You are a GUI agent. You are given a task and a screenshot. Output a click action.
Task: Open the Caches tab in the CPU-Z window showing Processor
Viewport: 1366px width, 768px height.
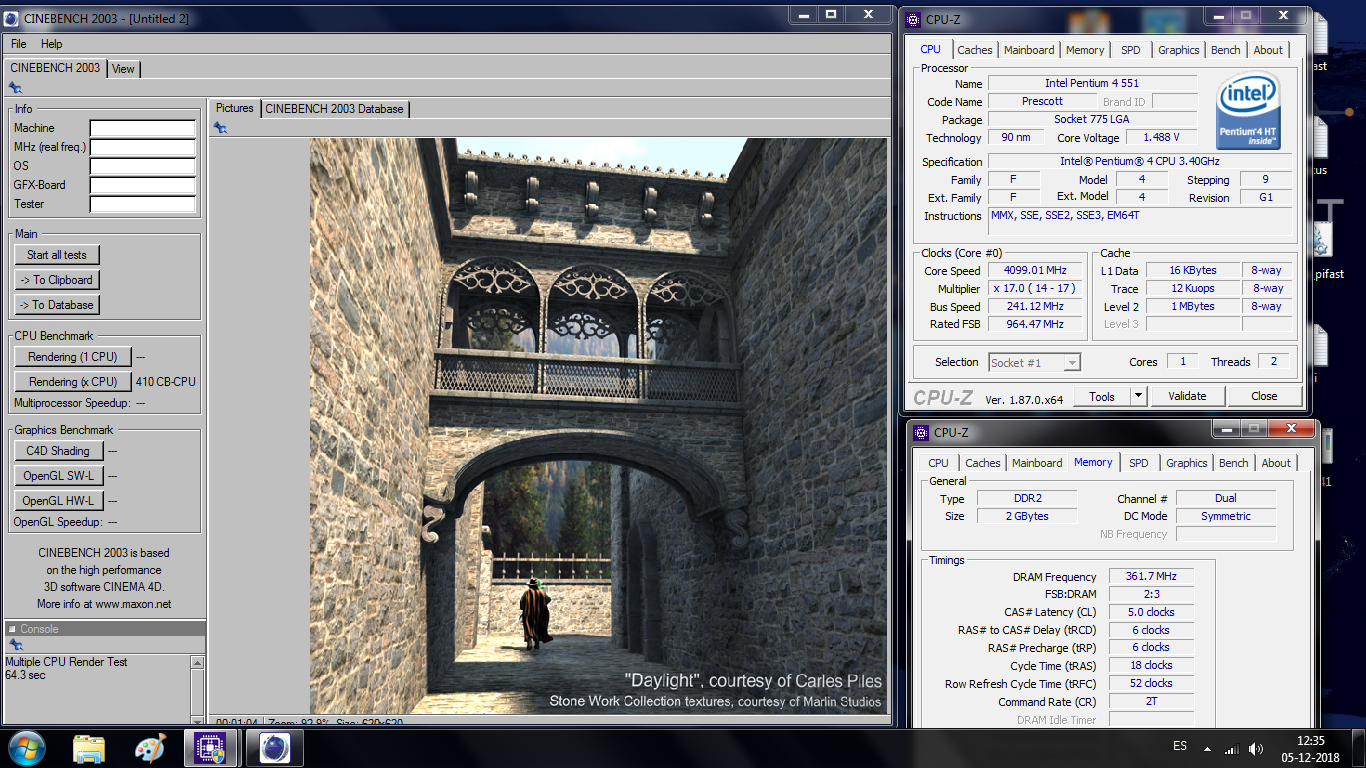coord(975,50)
